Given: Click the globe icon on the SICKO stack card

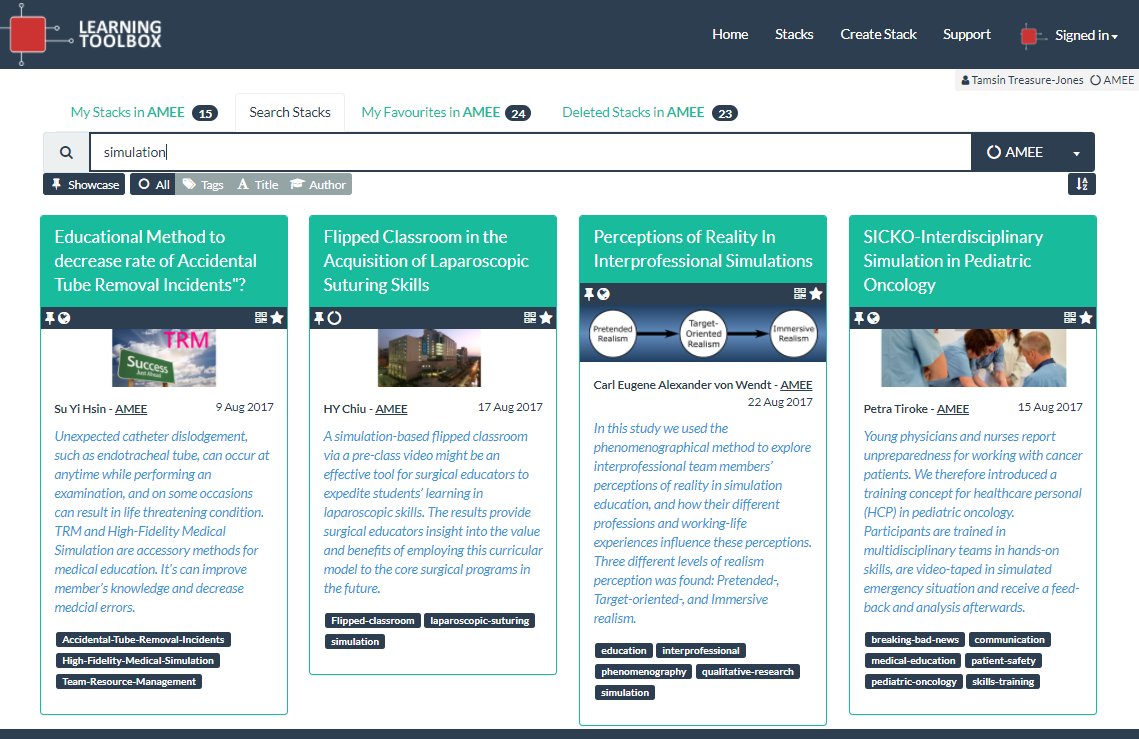Looking at the screenshot, I should coord(874,317).
